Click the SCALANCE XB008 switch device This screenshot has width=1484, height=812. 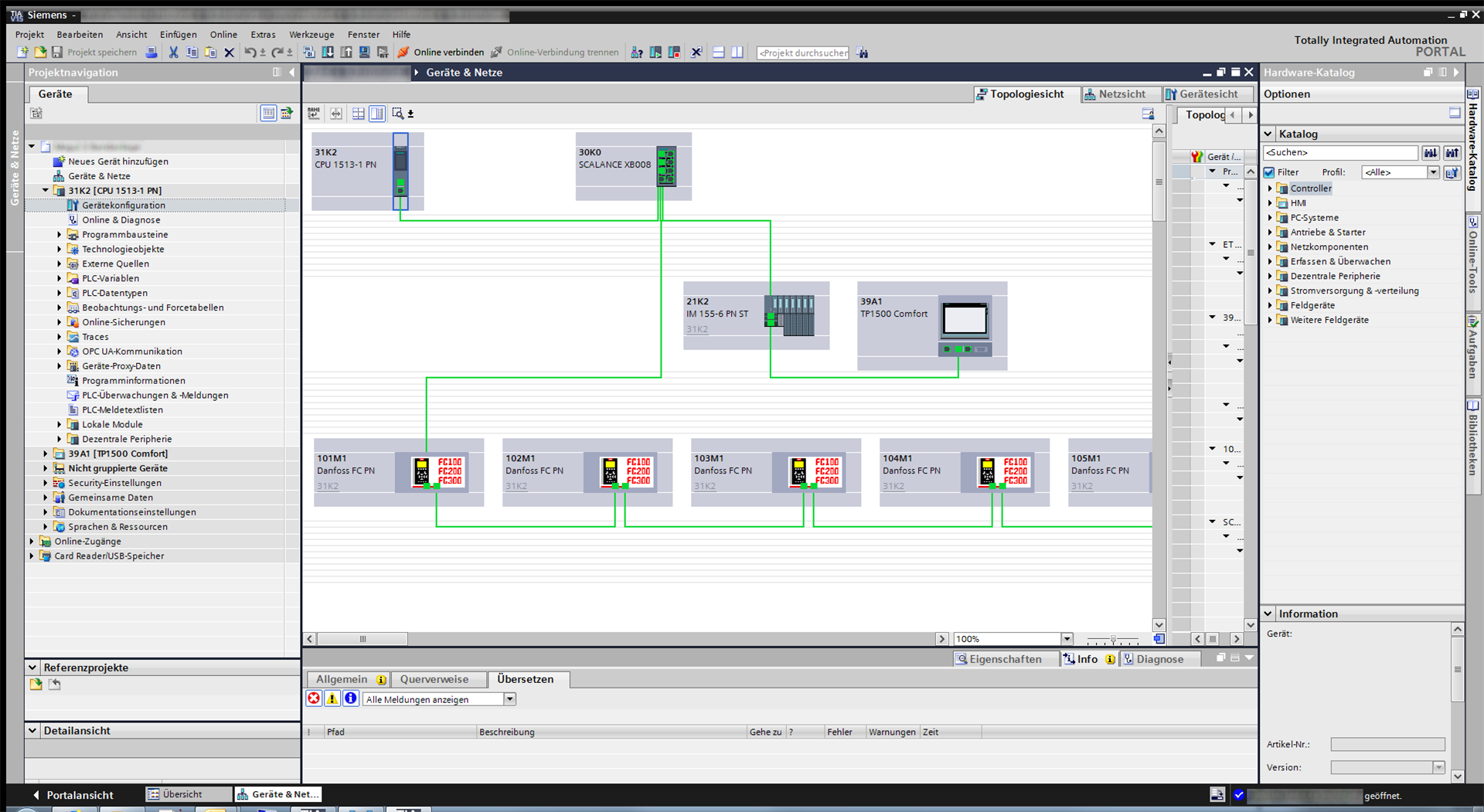(x=666, y=166)
